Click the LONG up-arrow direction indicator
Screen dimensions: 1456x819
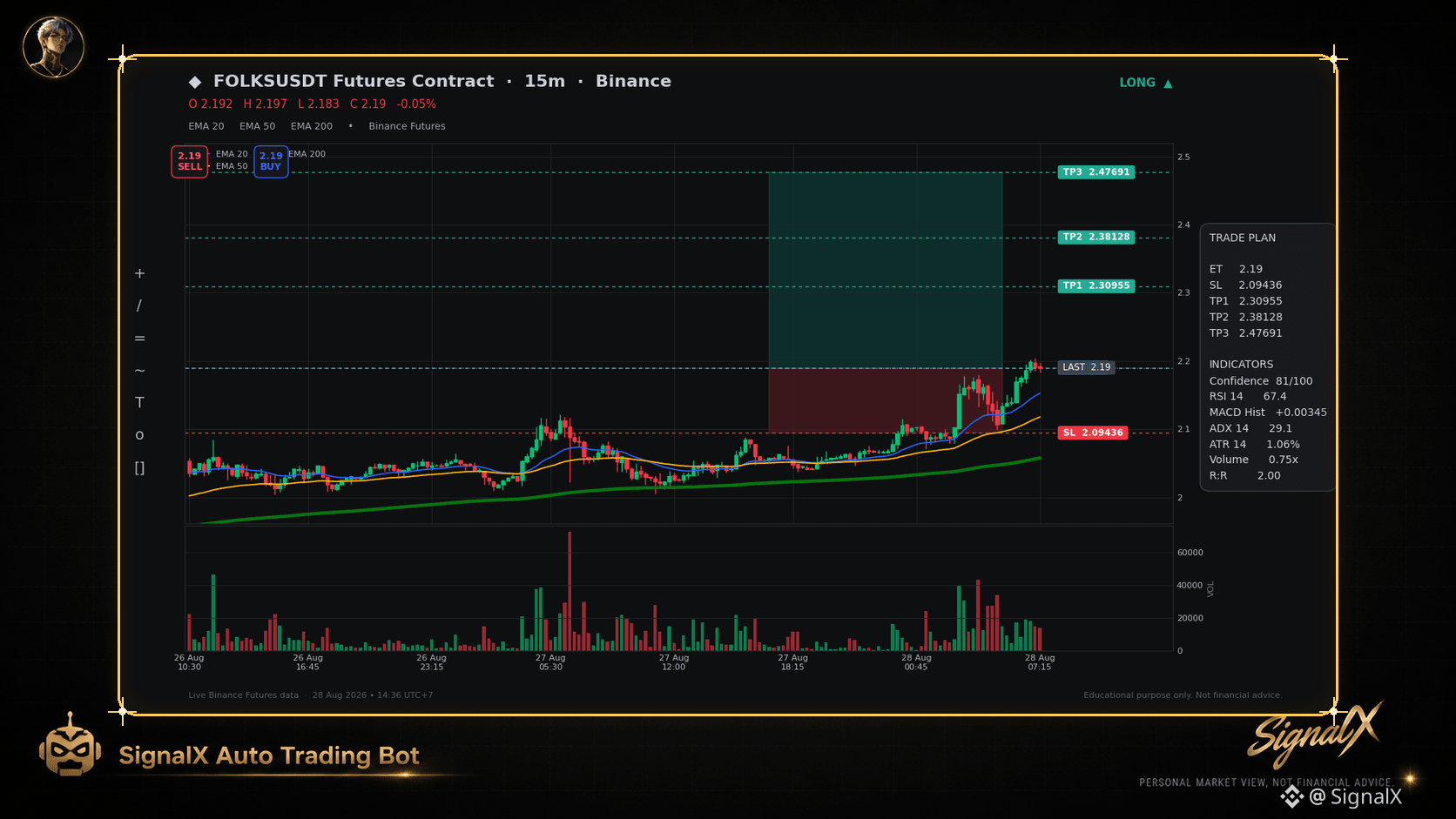click(x=1146, y=83)
